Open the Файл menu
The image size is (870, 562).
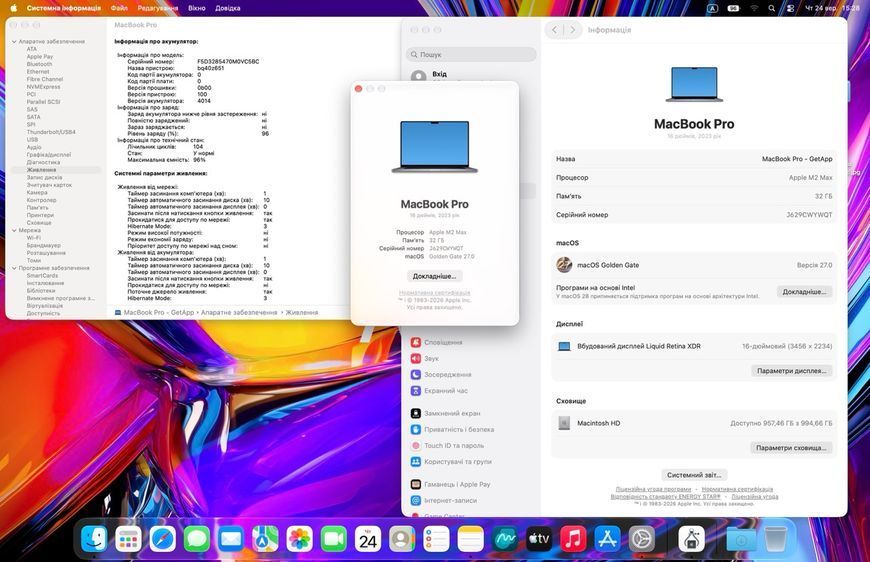(119, 8)
